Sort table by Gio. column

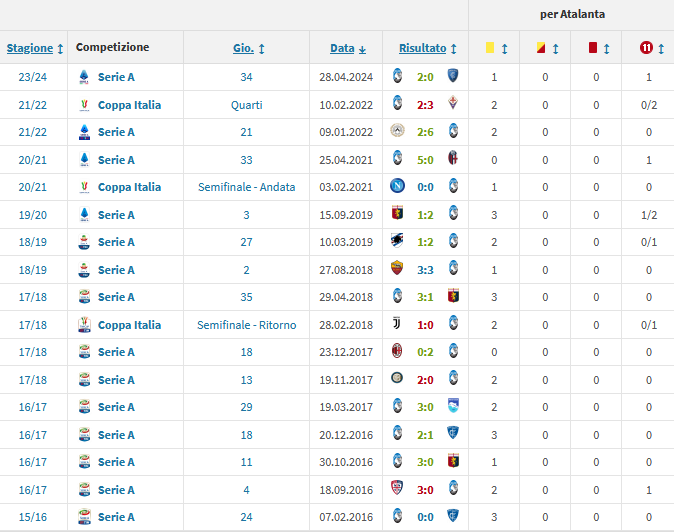[248, 48]
